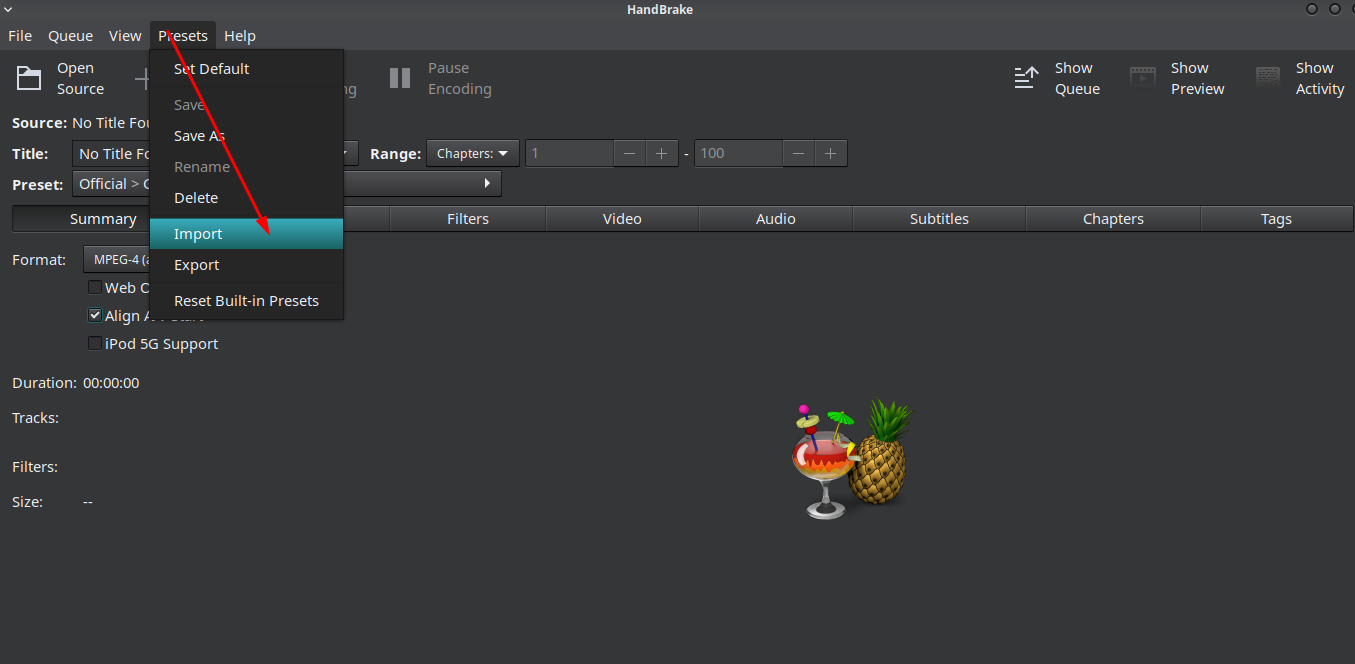Open the Queue menu
The height and width of the screenshot is (664, 1355).
(70, 36)
